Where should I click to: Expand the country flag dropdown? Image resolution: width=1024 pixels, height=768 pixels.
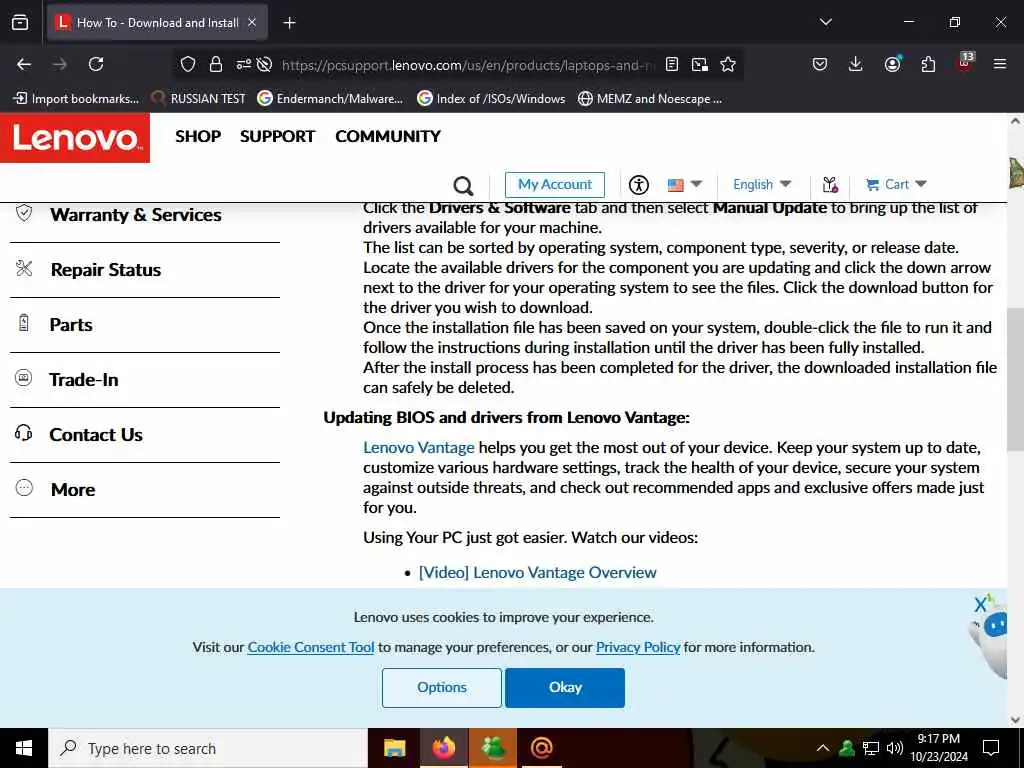(684, 185)
